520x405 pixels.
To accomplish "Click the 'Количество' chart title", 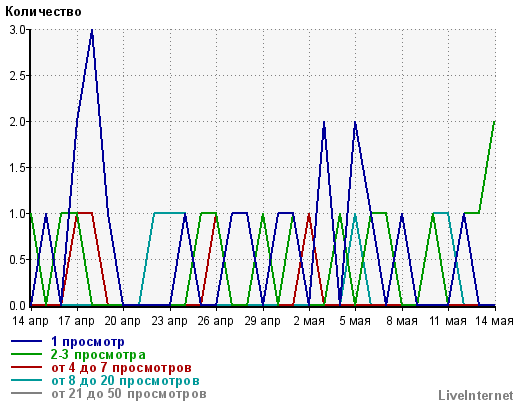I will coord(43,12).
